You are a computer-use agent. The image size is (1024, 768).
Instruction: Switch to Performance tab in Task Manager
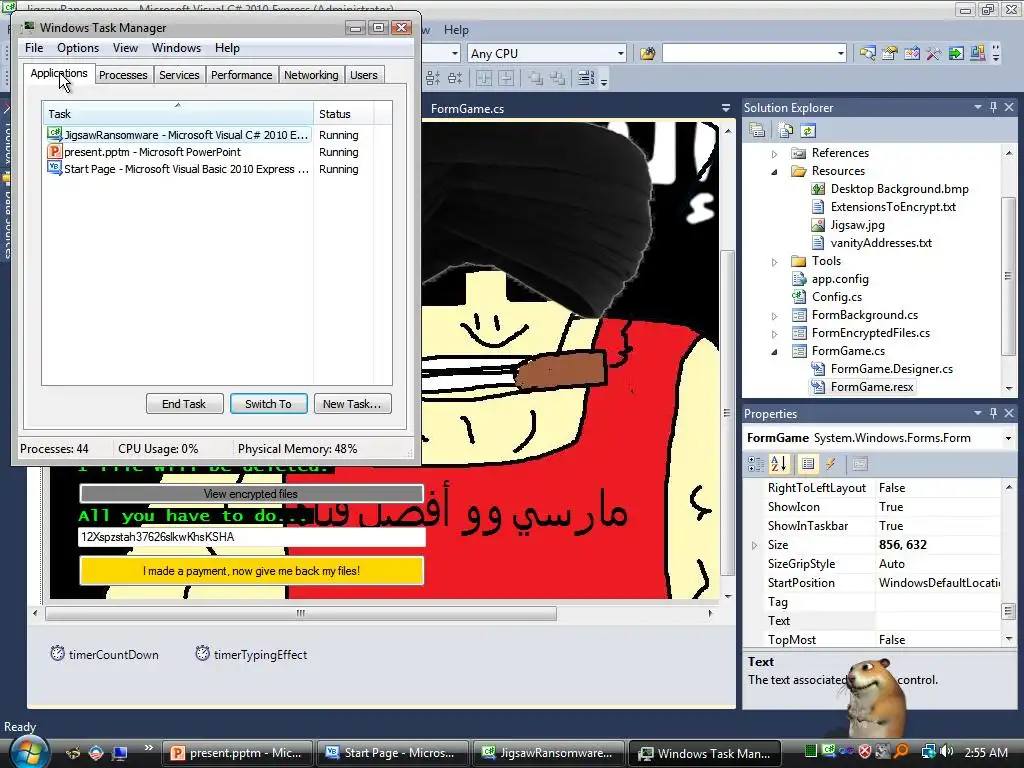241,75
